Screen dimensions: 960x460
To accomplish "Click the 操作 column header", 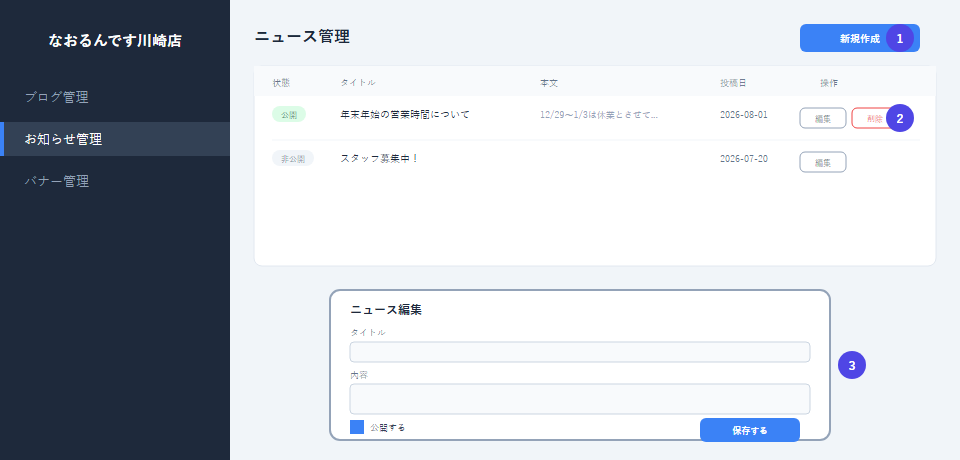I will 829,83.
